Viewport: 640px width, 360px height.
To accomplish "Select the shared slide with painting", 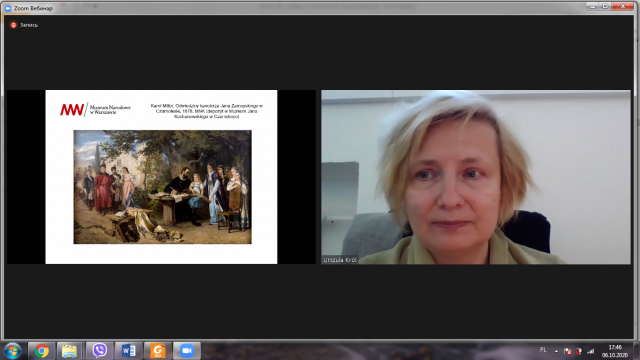I will (161, 177).
